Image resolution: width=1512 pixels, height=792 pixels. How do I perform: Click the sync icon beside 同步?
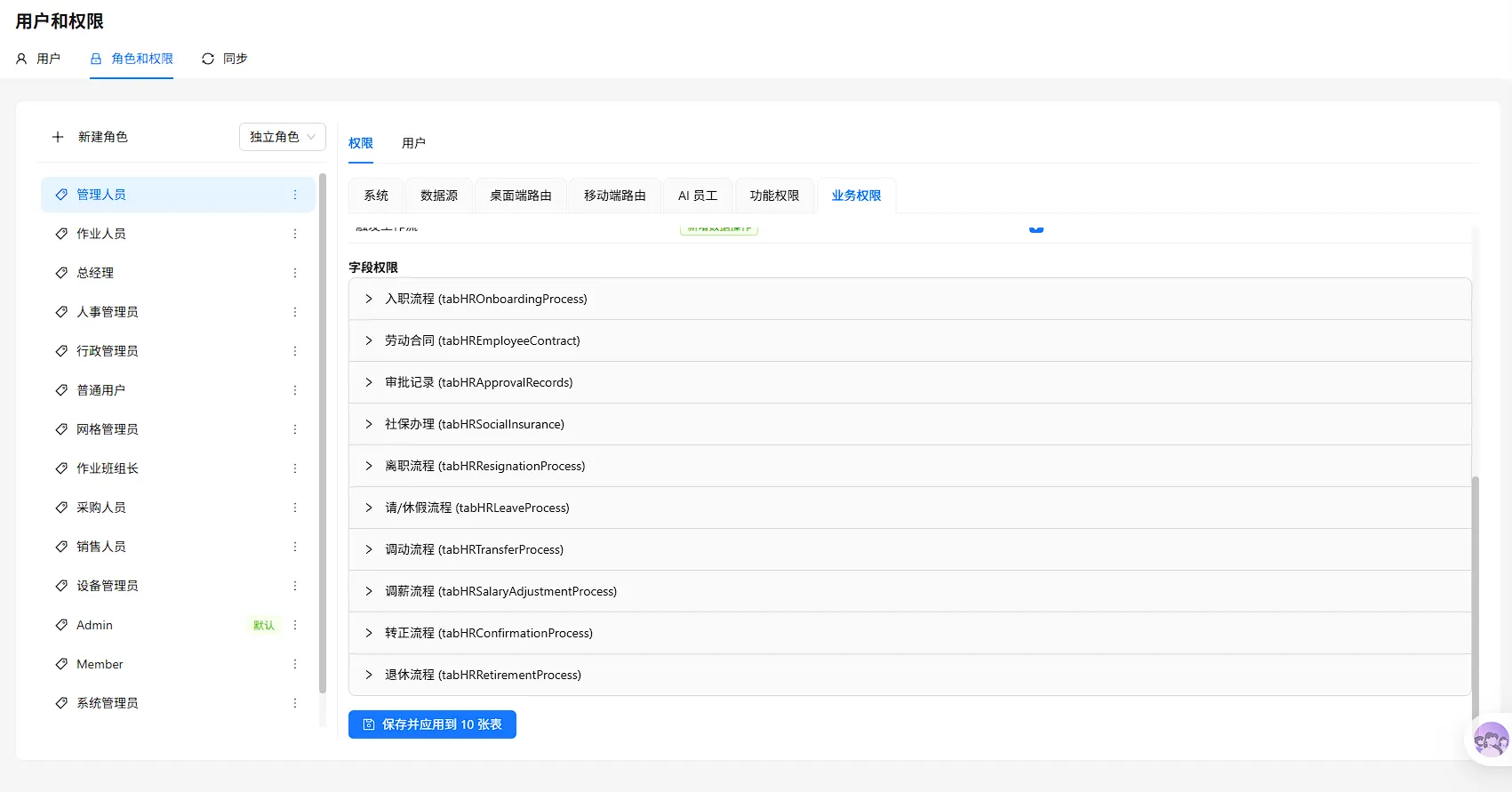208,59
